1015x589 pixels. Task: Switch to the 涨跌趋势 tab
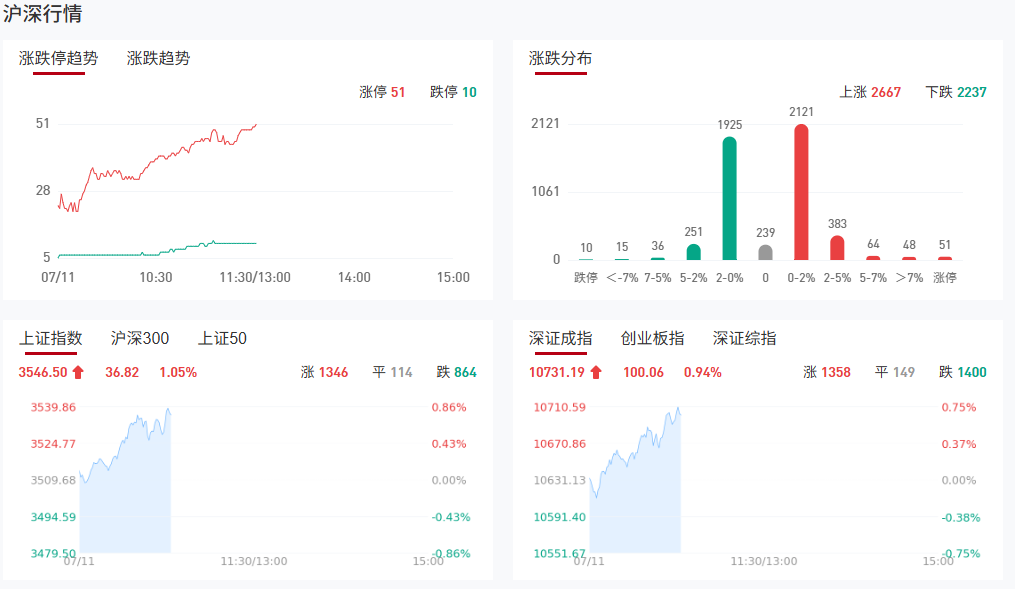158,58
